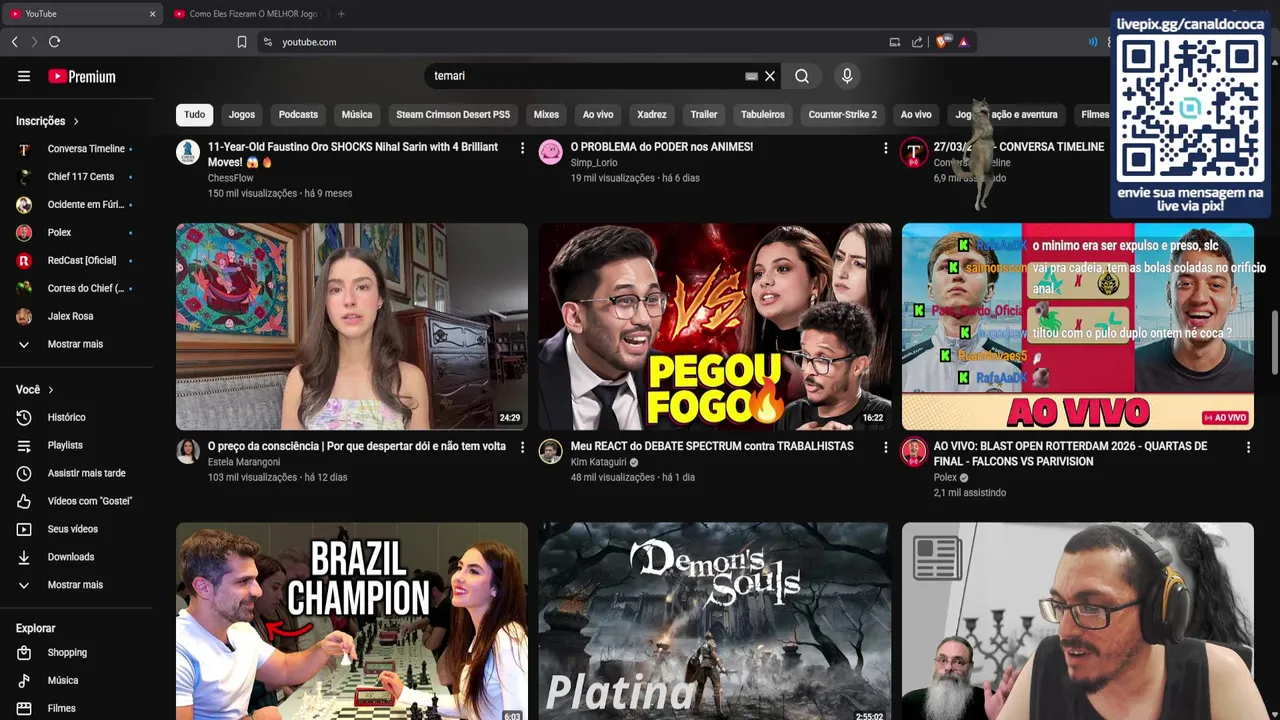Open the YouTube hamburger guide menu
The height and width of the screenshot is (720, 1280).
[24, 76]
